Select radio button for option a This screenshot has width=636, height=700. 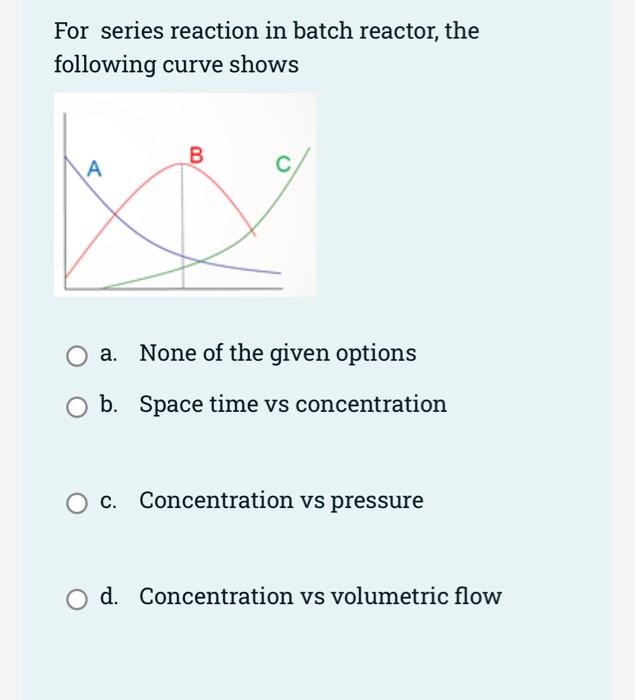[x=76, y=355]
